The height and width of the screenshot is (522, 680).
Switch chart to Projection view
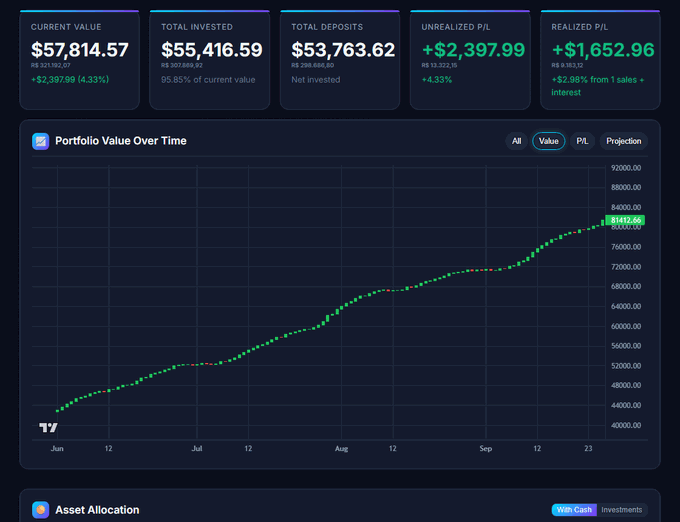624,141
